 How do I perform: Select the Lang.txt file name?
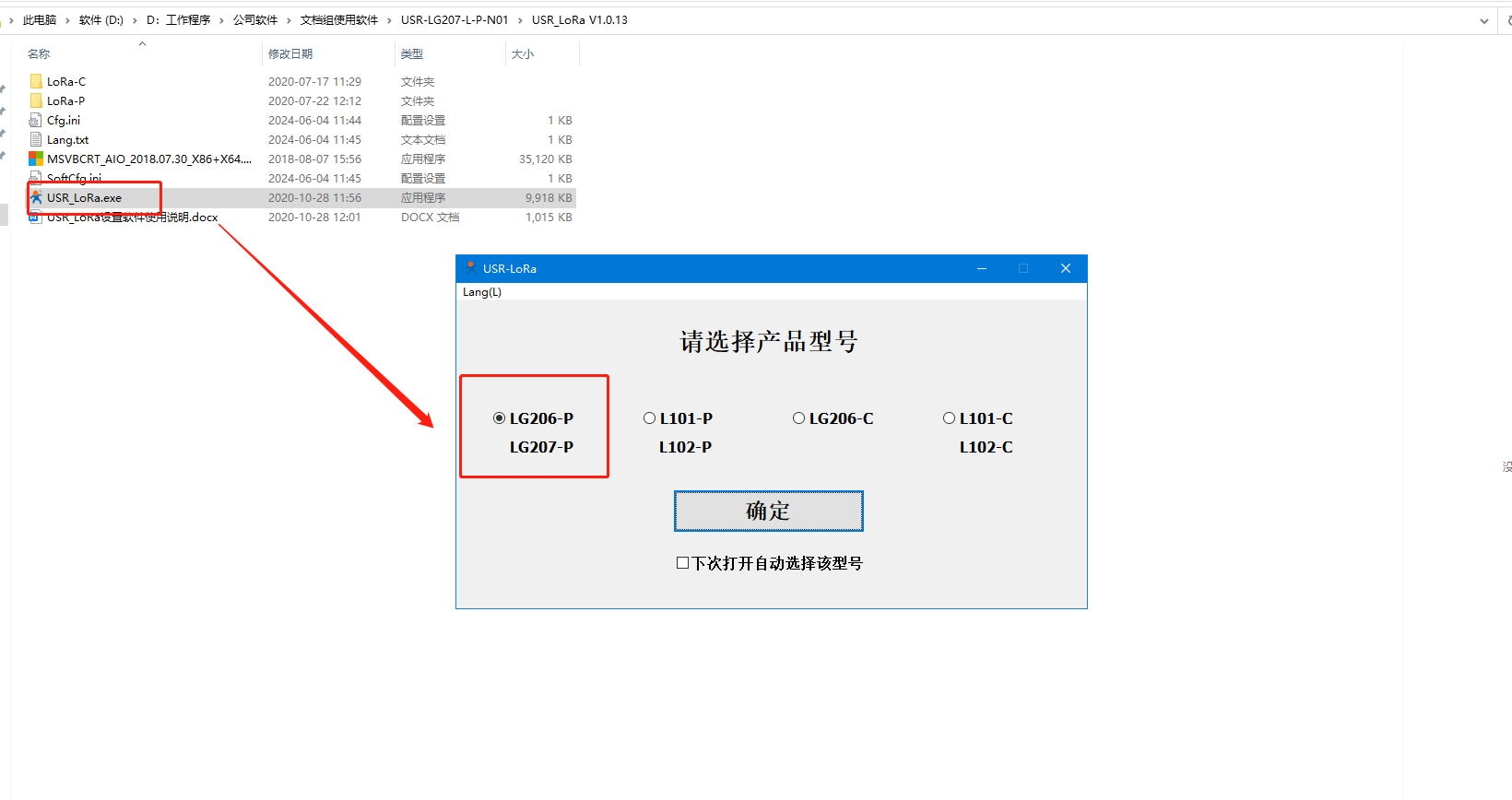point(68,140)
